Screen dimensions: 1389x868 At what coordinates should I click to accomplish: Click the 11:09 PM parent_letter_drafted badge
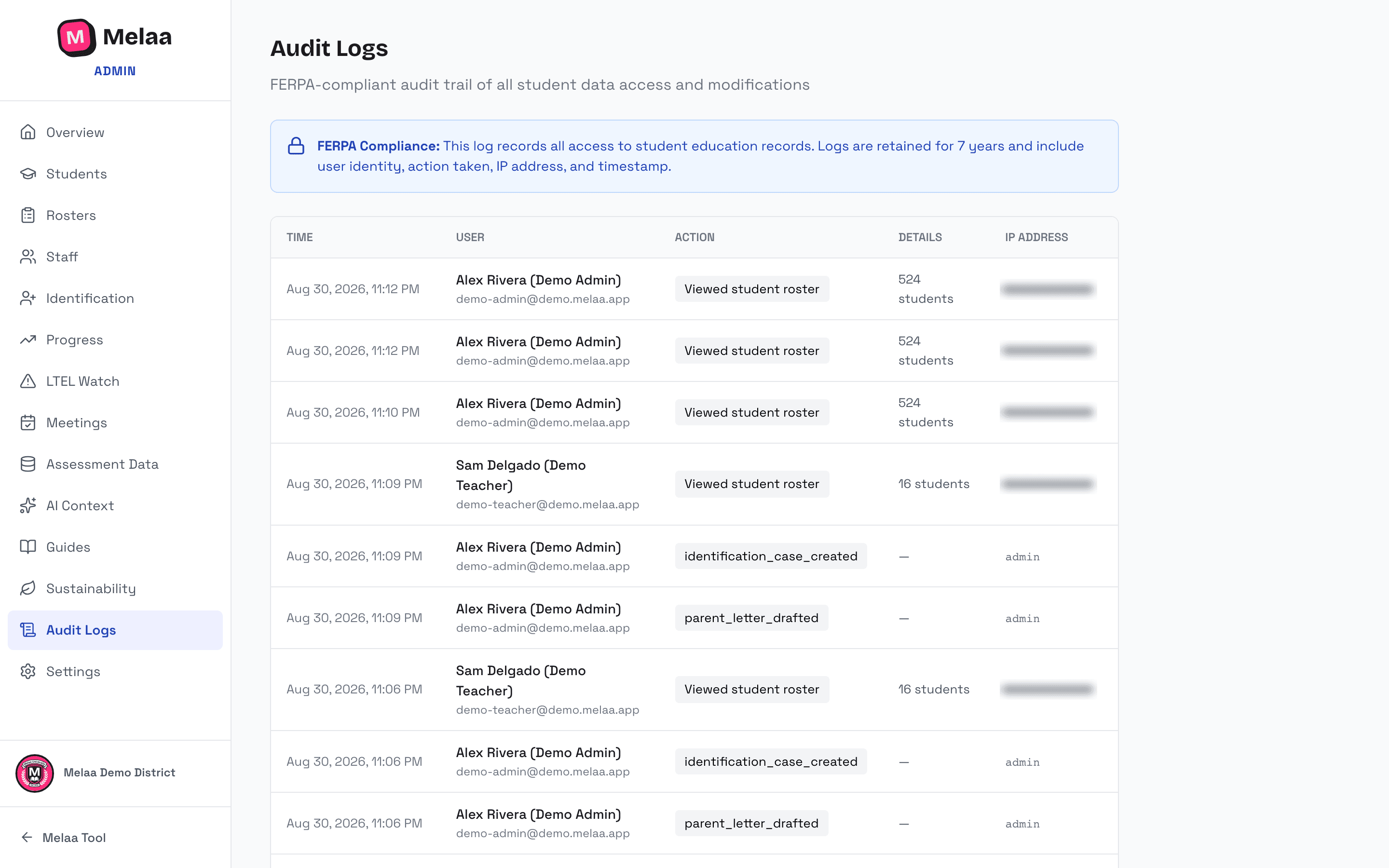click(751, 618)
